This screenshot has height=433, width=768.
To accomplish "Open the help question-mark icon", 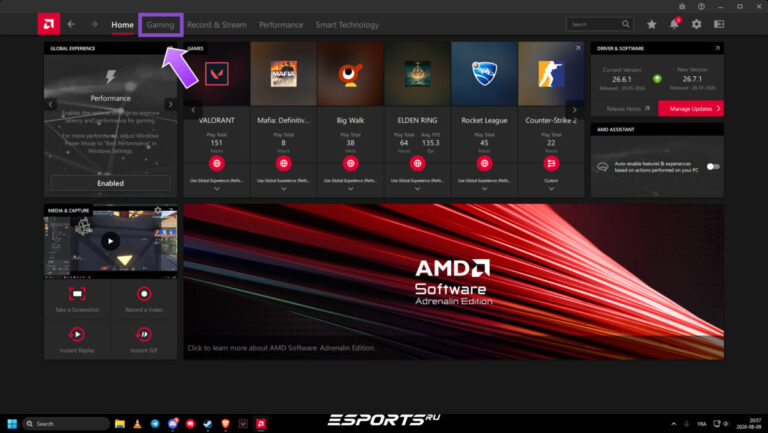I will click(701, 6).
